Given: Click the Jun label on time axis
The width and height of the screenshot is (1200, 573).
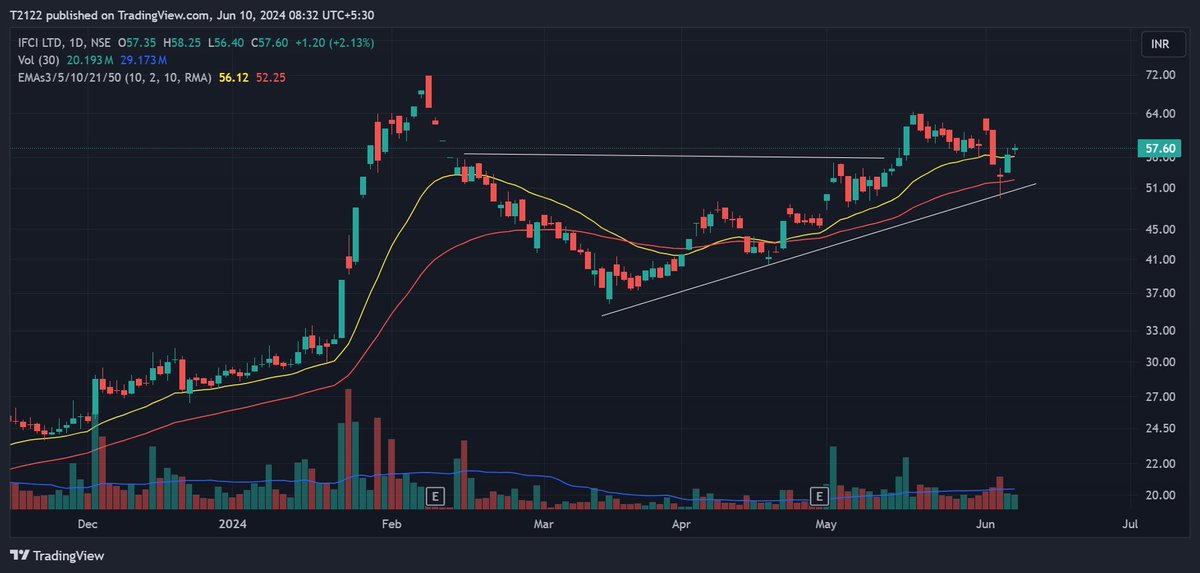Looking at the screenshot, I should [984, 524].
